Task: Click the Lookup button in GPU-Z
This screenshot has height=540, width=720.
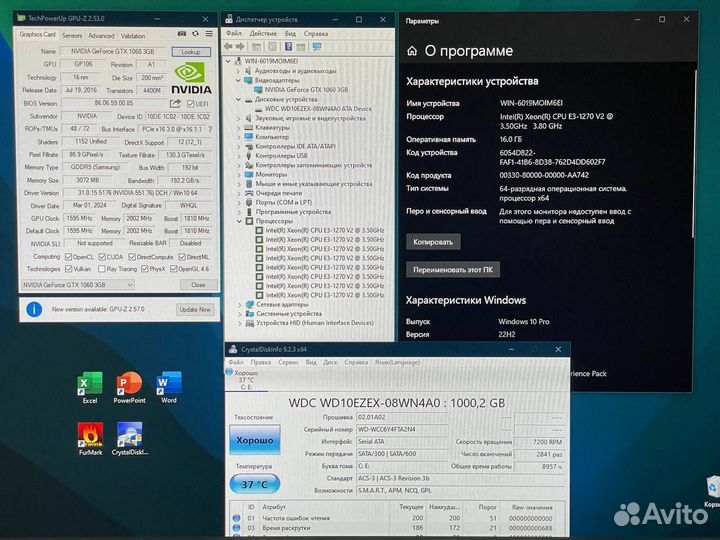Action: coord(191,51)
